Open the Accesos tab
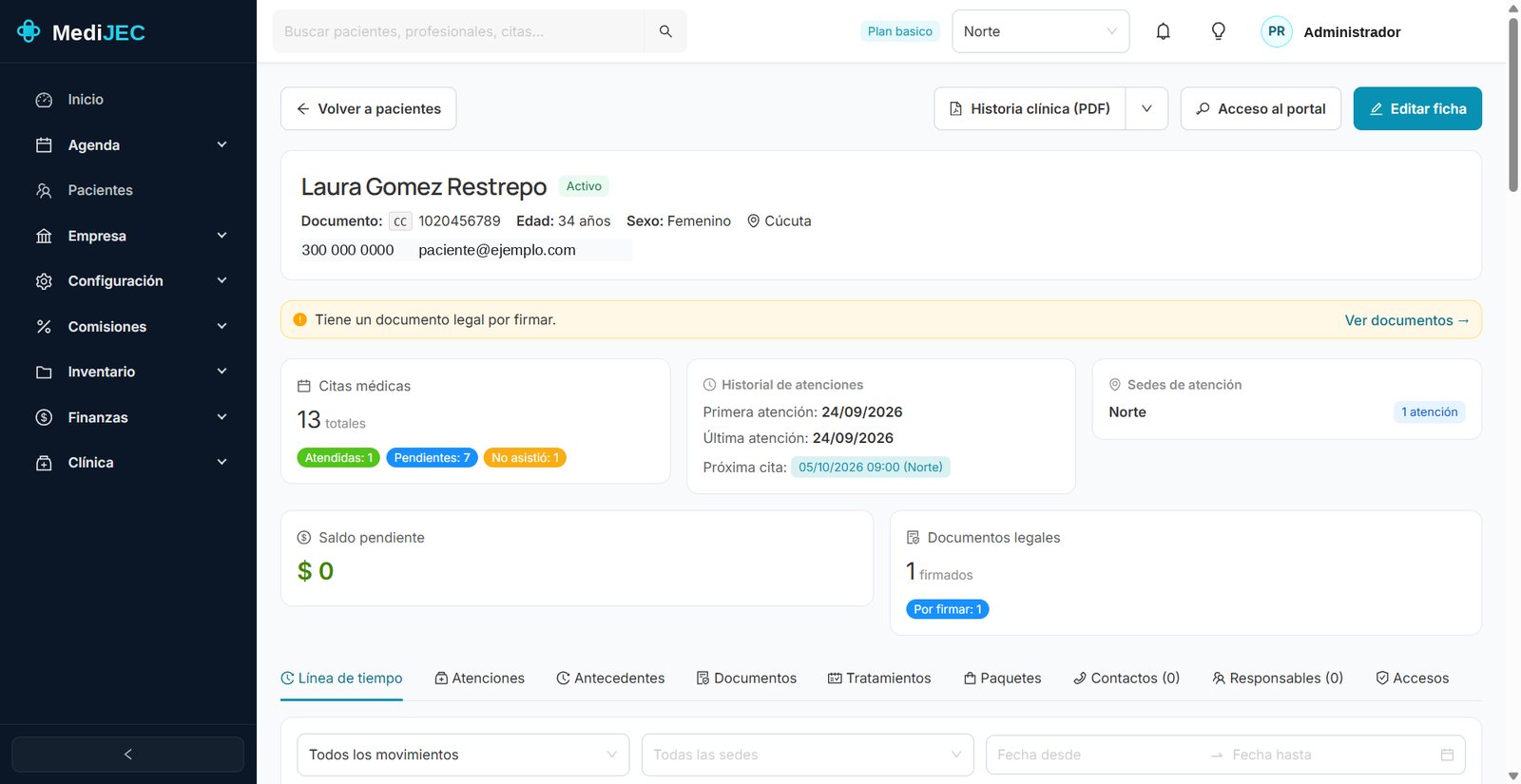This screenshot has width=1521, height=784. [1413, 679]
